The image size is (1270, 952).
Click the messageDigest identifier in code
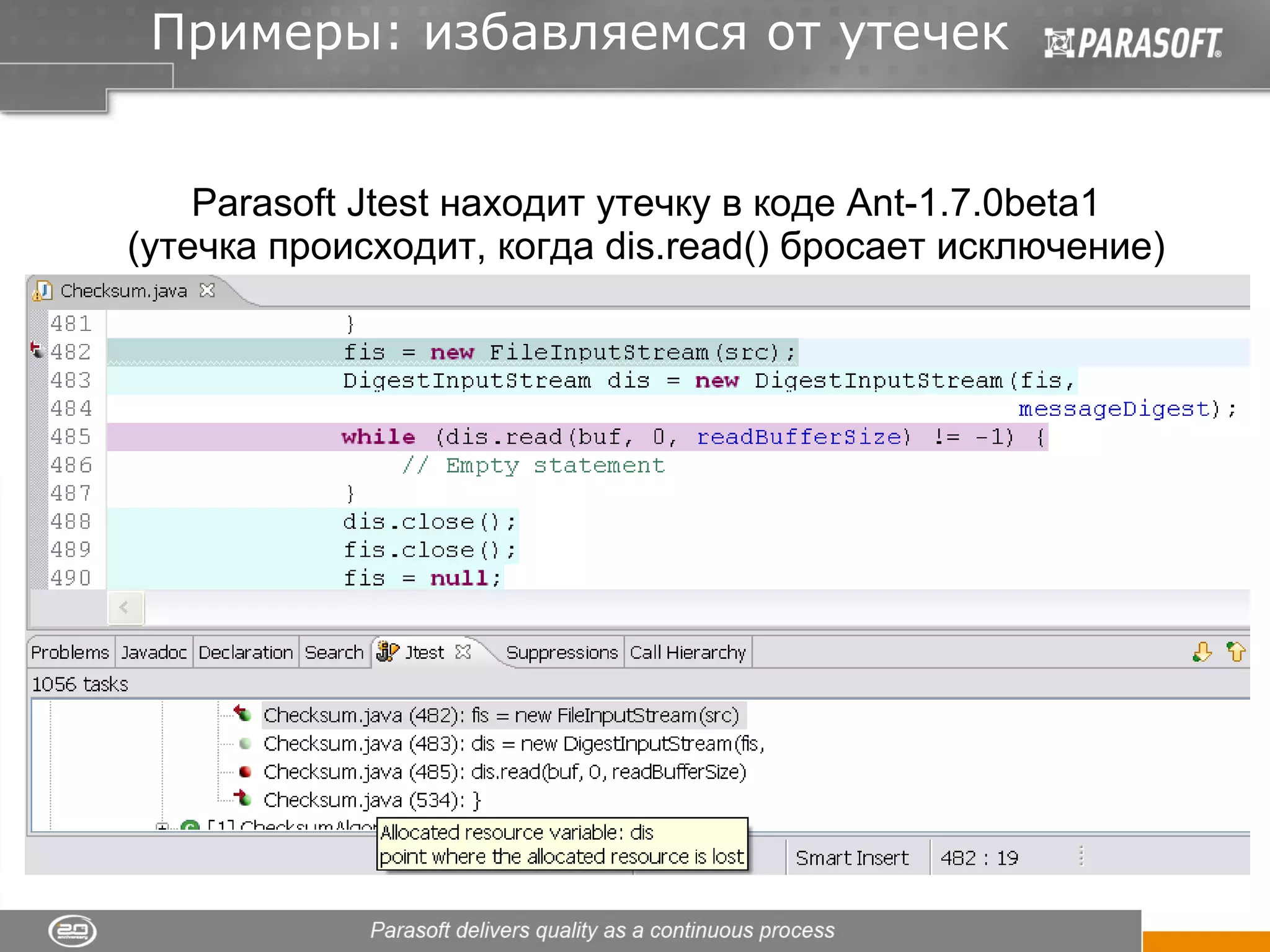[1114, 409]
